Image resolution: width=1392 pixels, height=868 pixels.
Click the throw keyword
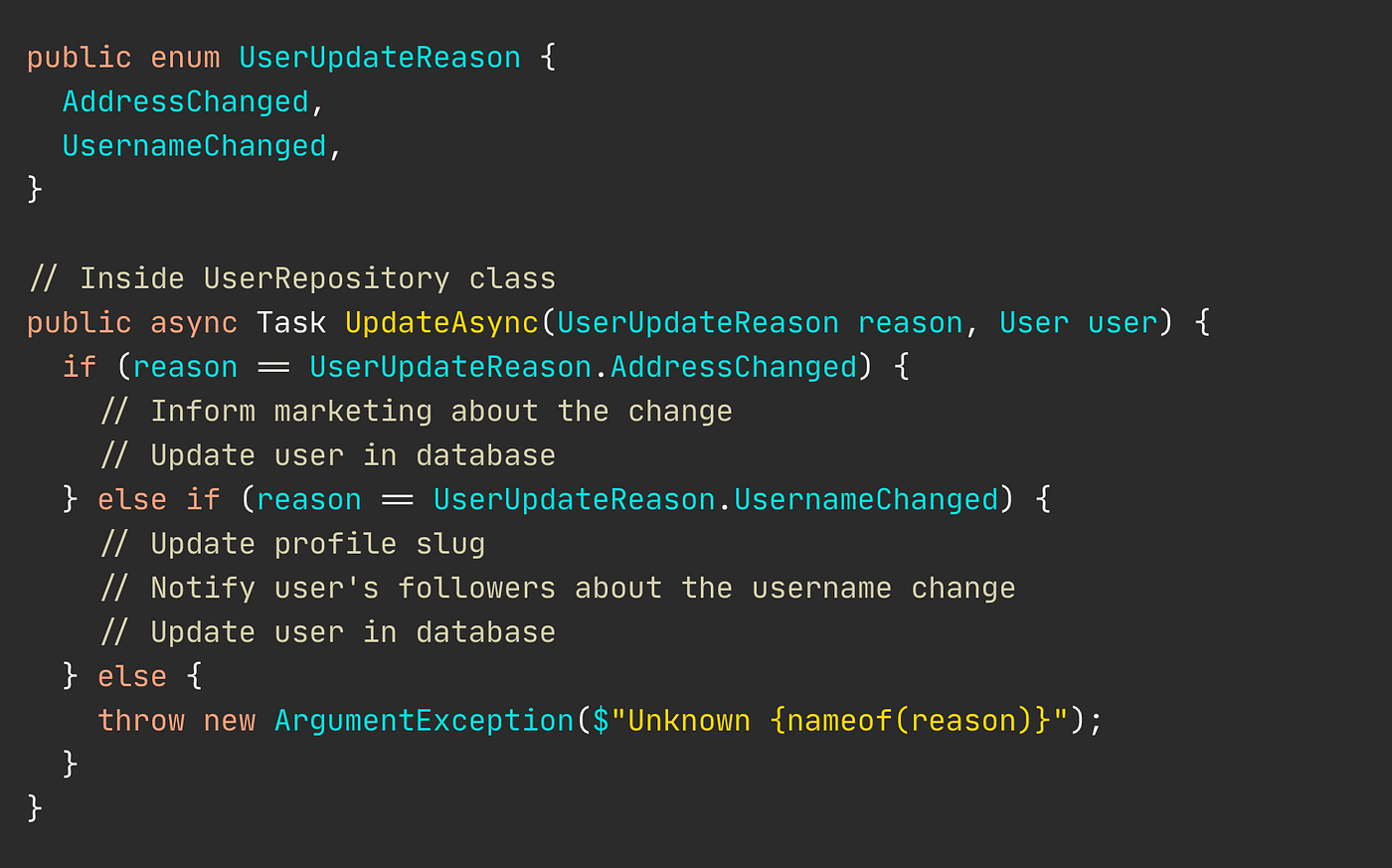pos(141,721)
